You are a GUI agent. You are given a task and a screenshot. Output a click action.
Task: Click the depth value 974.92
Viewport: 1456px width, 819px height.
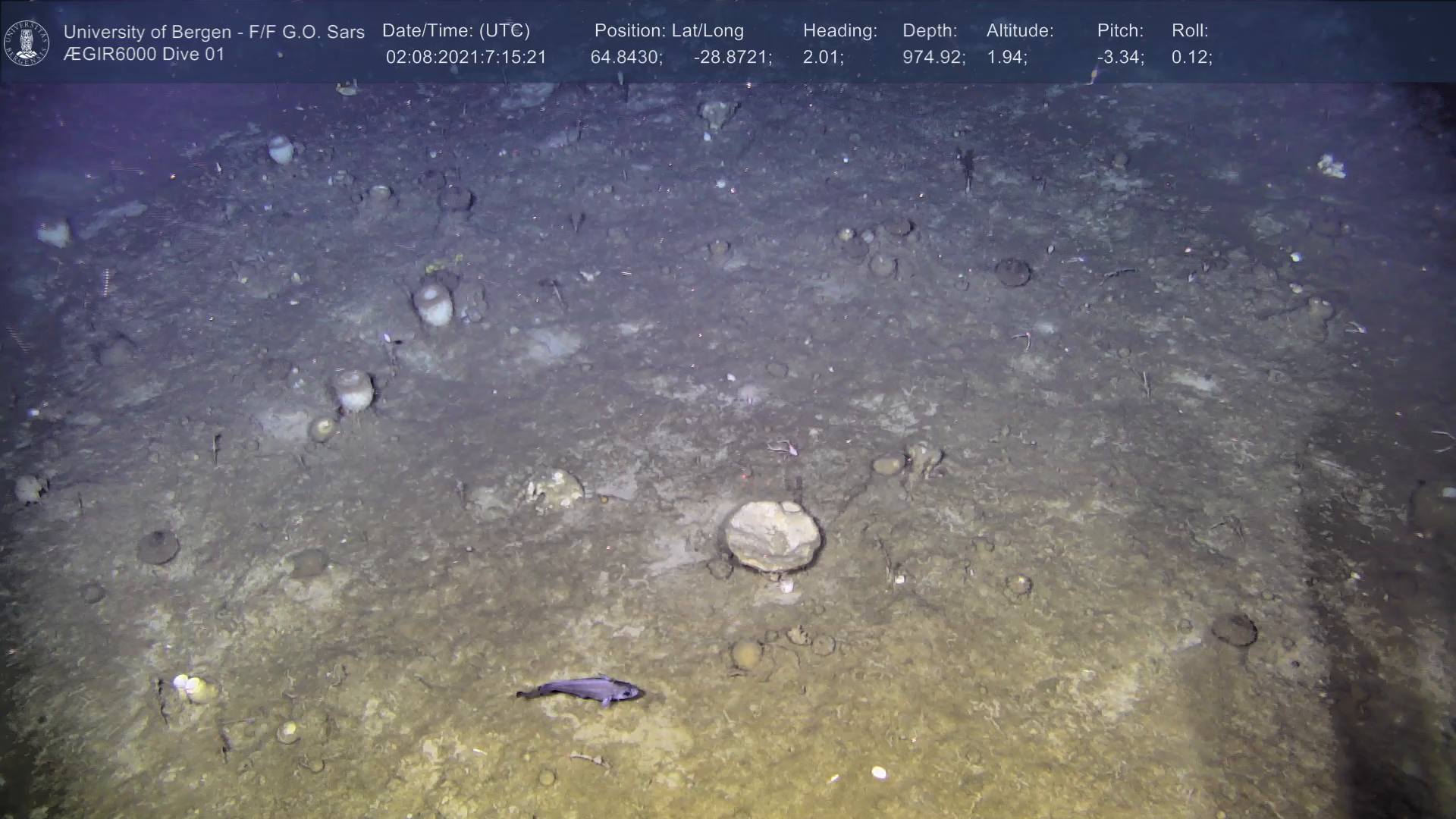934,58
